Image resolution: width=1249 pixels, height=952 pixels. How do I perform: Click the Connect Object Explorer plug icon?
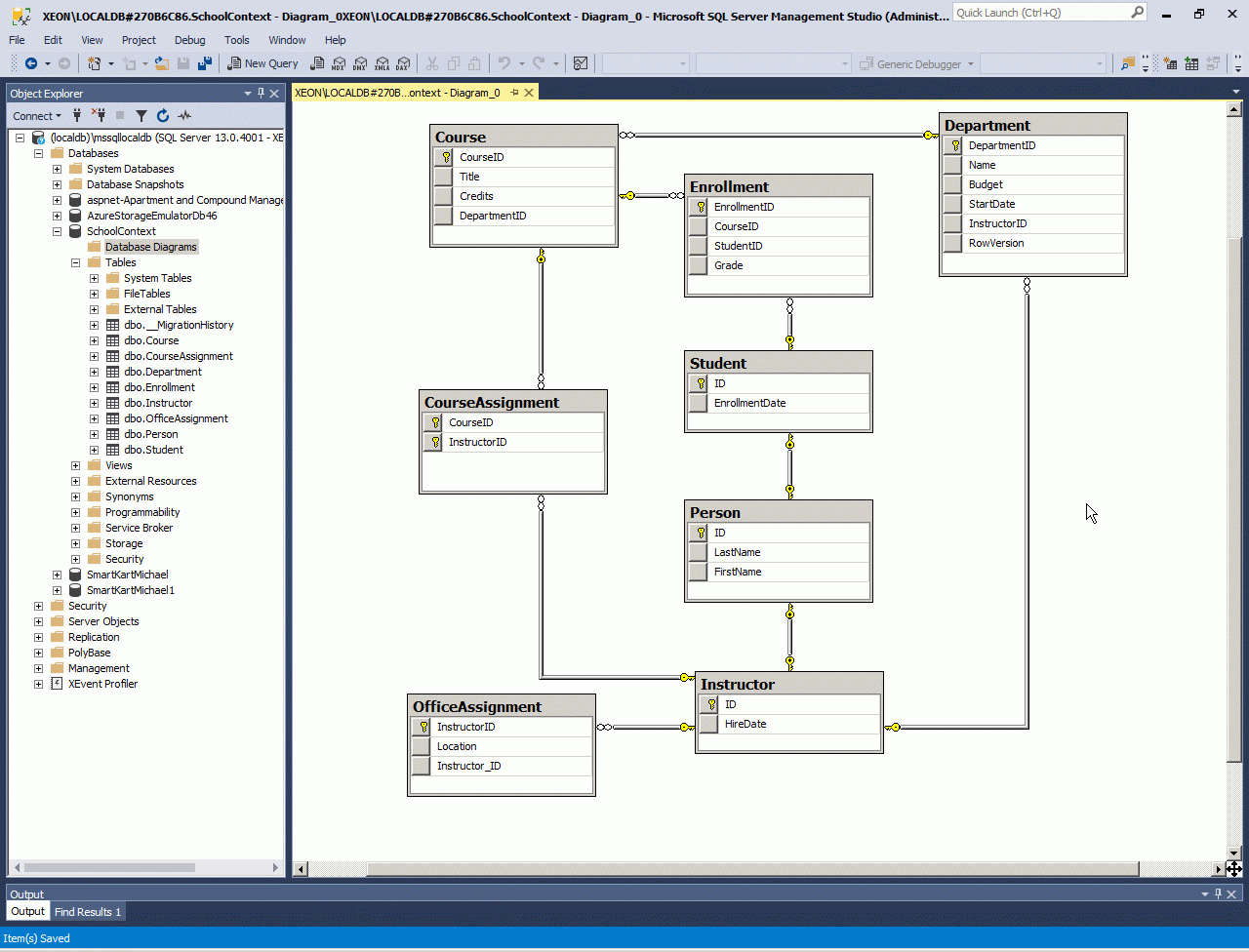(x=77, y=115)
